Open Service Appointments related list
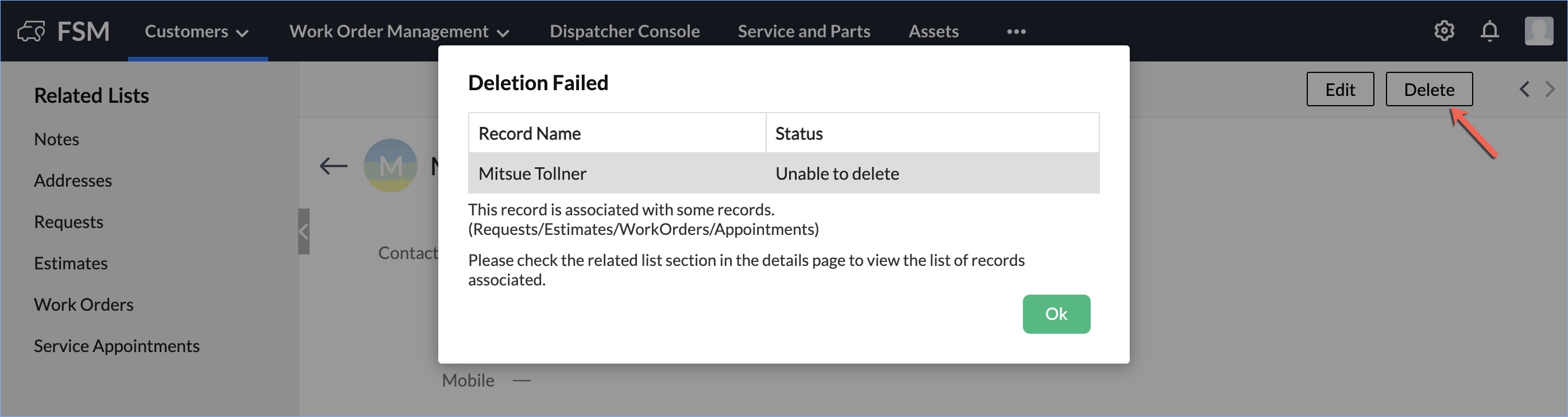The width and height of the screenshot is (1568, 417). 117,346
